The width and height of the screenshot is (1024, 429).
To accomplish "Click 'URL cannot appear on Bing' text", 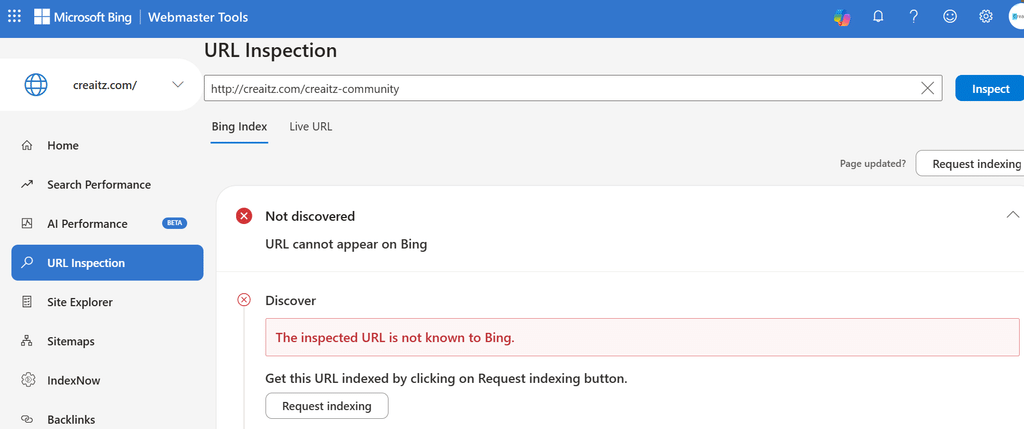I will tap(346, 245).
